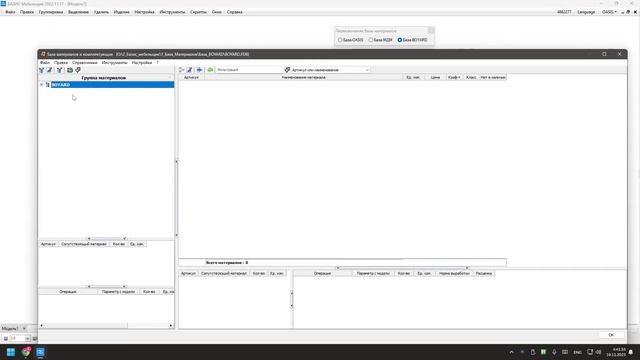This screenshot has height=360, width=640.
Task: Close the database switching floating panel
Action: (431, 31)
